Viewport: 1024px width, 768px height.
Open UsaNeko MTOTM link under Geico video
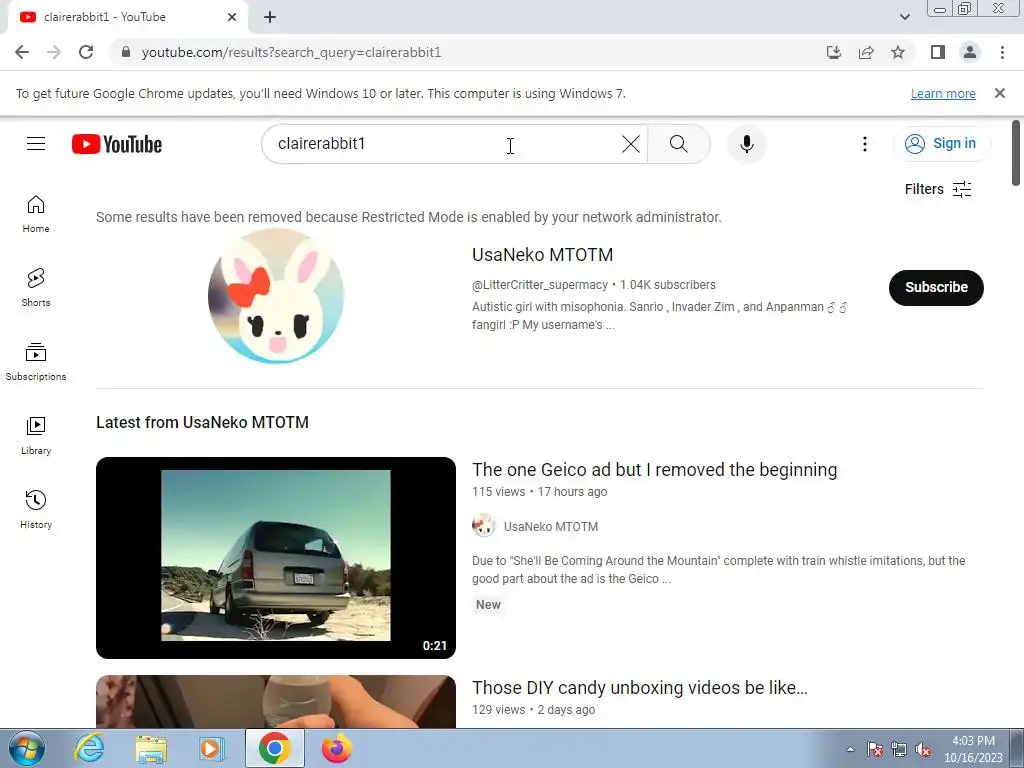click(x=551, y=526)
